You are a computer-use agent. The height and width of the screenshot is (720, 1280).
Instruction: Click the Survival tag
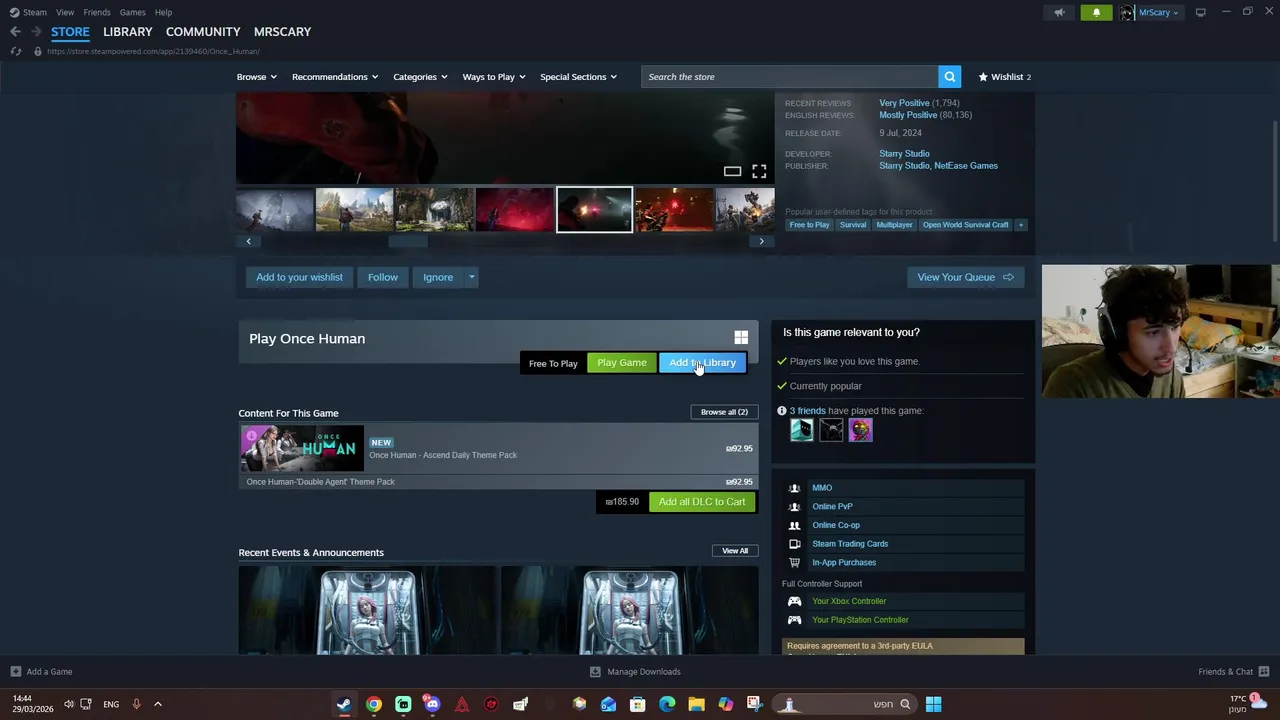(x=853, y=225)
